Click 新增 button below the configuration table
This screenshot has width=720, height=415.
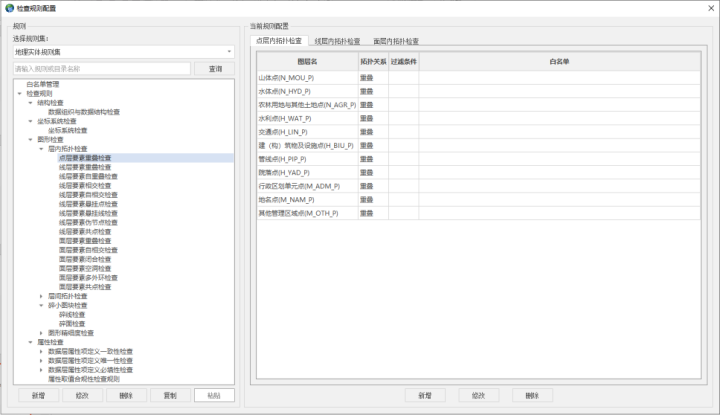click(425, 395)
